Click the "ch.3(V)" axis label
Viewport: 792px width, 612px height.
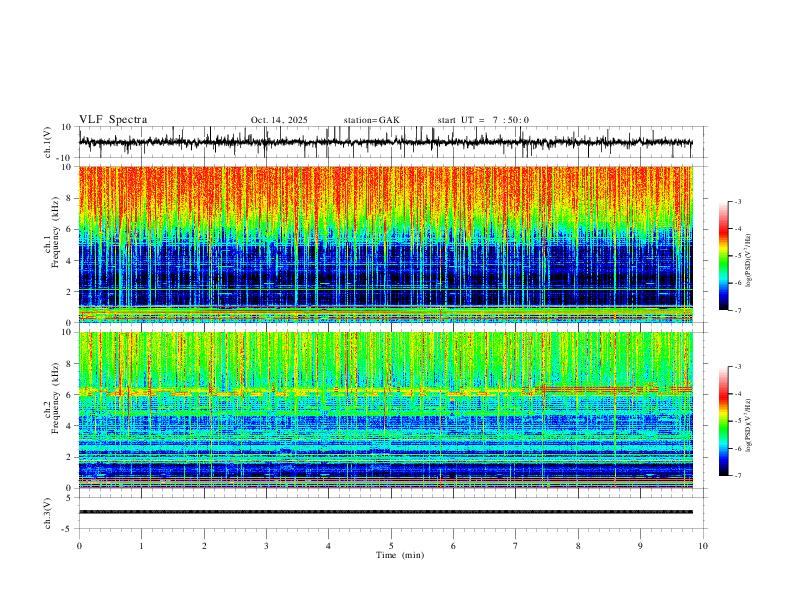[48, 514]
